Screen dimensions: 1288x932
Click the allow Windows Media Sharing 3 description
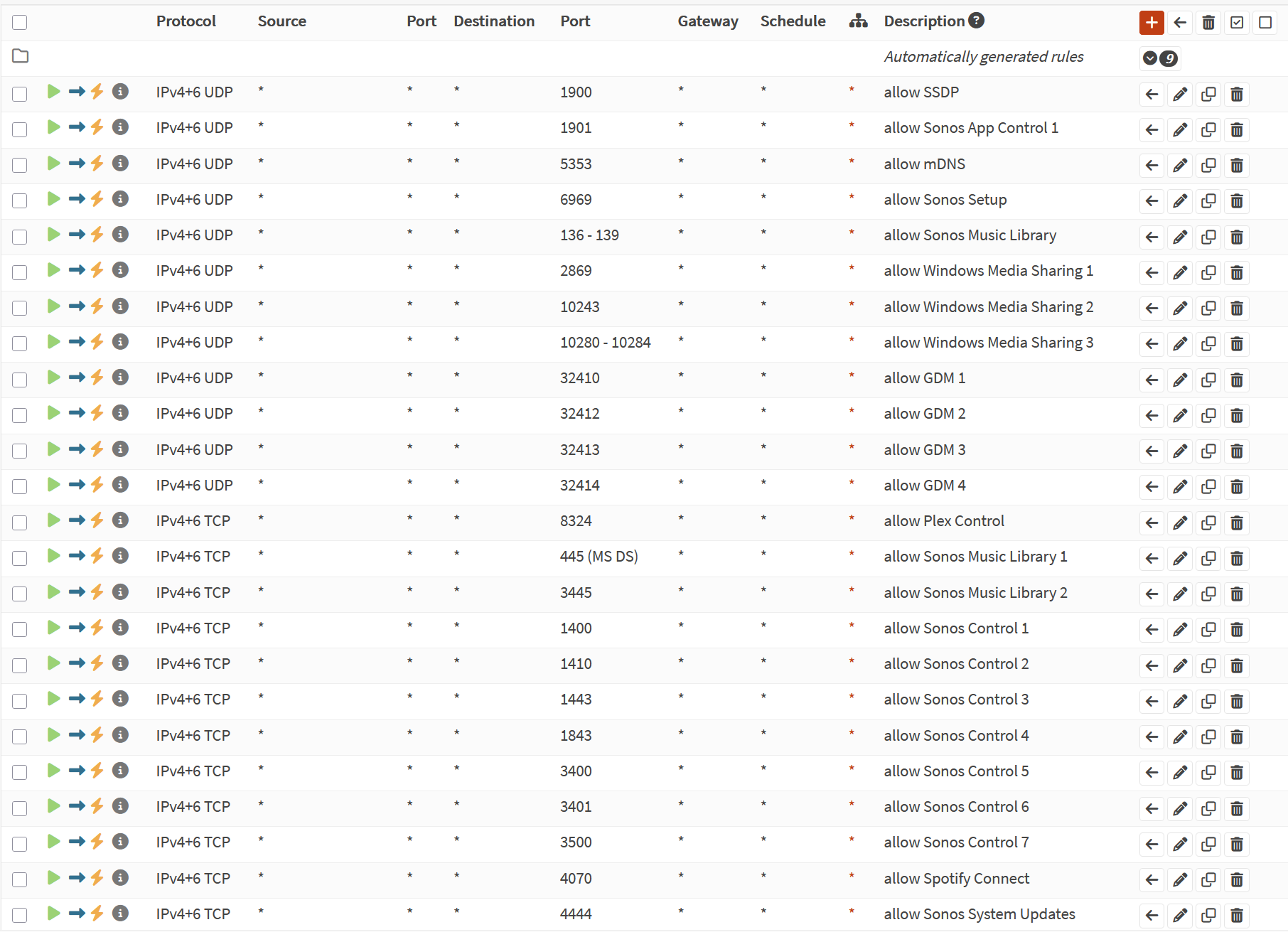(x=989, y=343)
